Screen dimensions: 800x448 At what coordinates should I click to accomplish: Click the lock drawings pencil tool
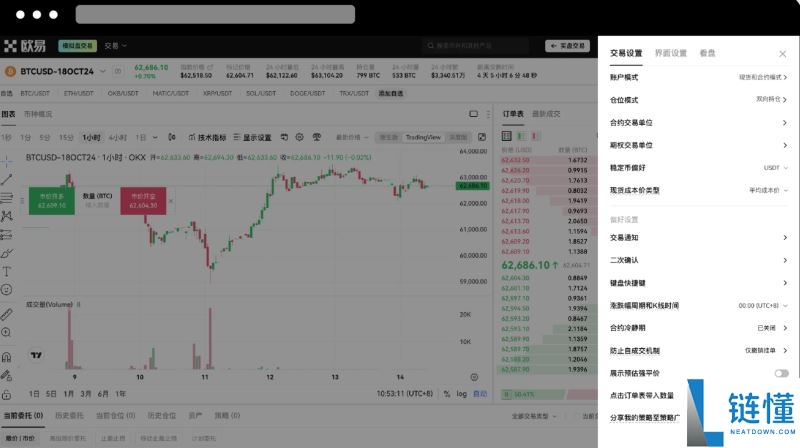pyautogui.click(x=7, y=376)
